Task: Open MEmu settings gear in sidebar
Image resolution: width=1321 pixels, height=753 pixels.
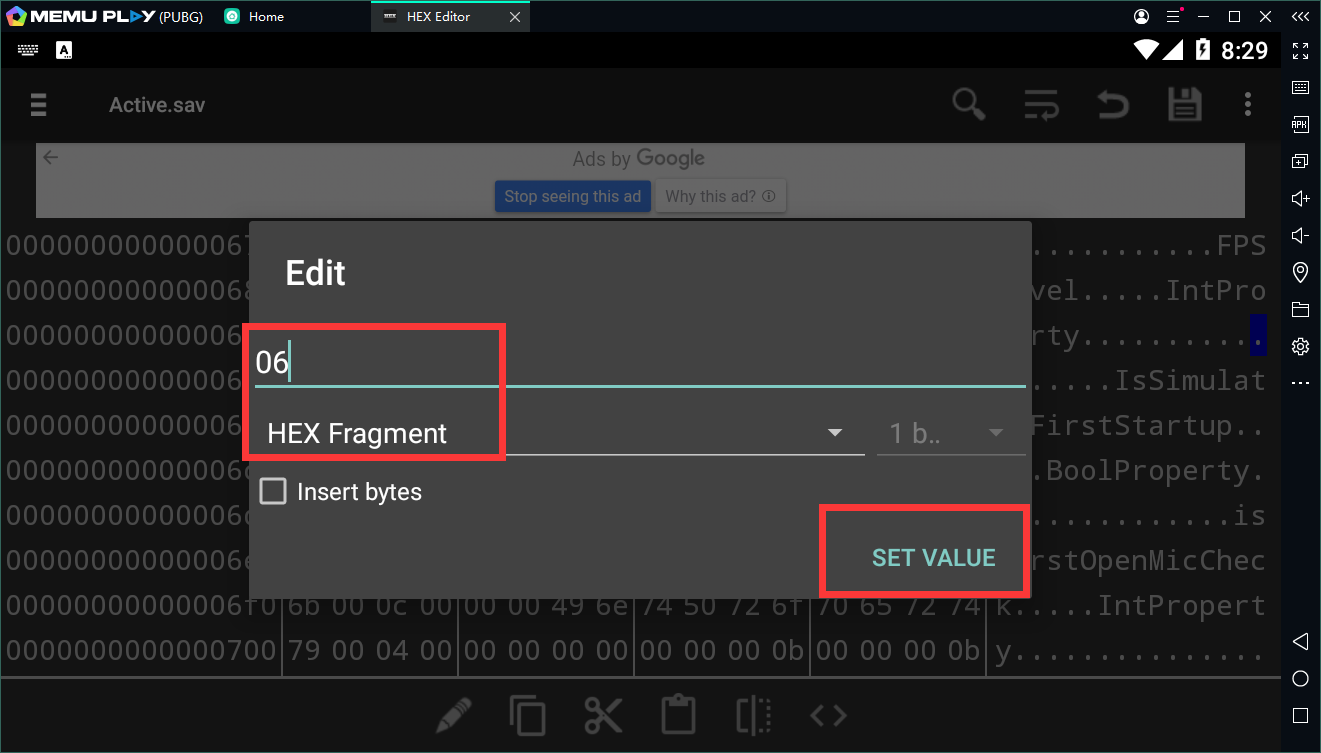Action: [x=1300, y=346]
